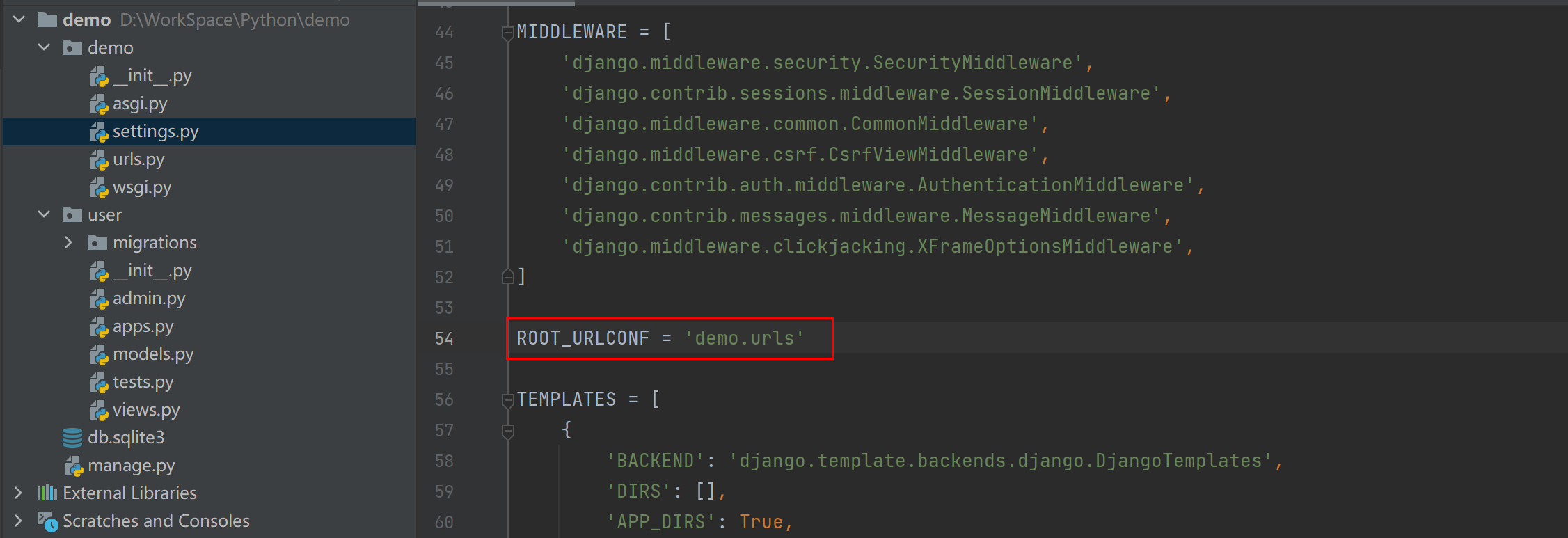This screenshot has width=1568, height=538.
Task: Click the XFrameOptionsMiddleware string on line 51
Action: (x=873, y=246)
